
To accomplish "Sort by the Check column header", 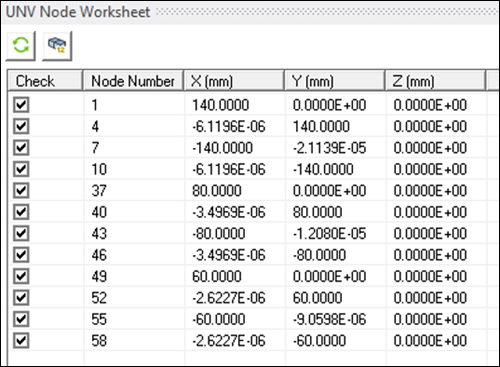I will (x=45, y=81).
